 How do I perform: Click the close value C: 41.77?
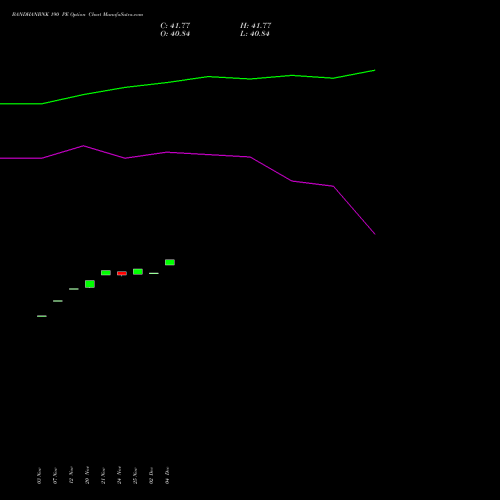[x=175, y=26]
